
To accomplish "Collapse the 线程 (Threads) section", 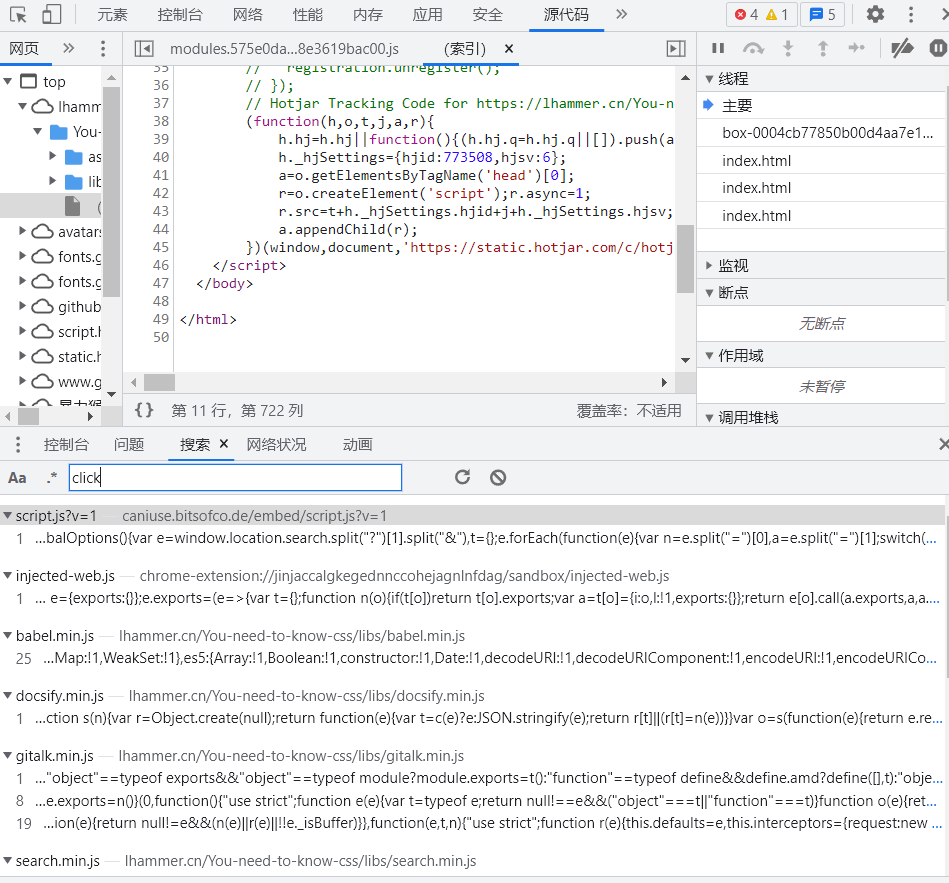I will tap(733, 79).
